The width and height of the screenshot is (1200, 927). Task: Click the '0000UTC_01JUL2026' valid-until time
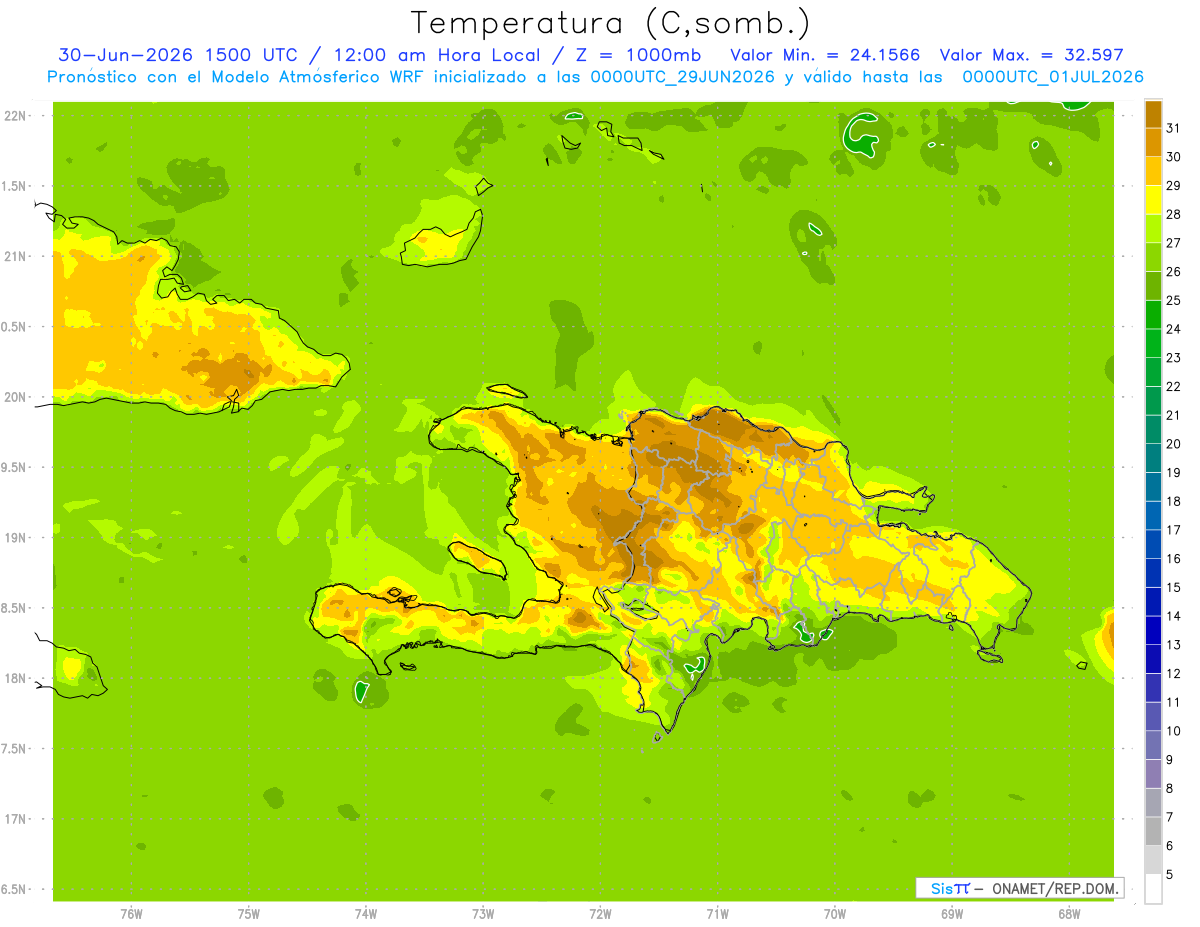[1053, 77]
